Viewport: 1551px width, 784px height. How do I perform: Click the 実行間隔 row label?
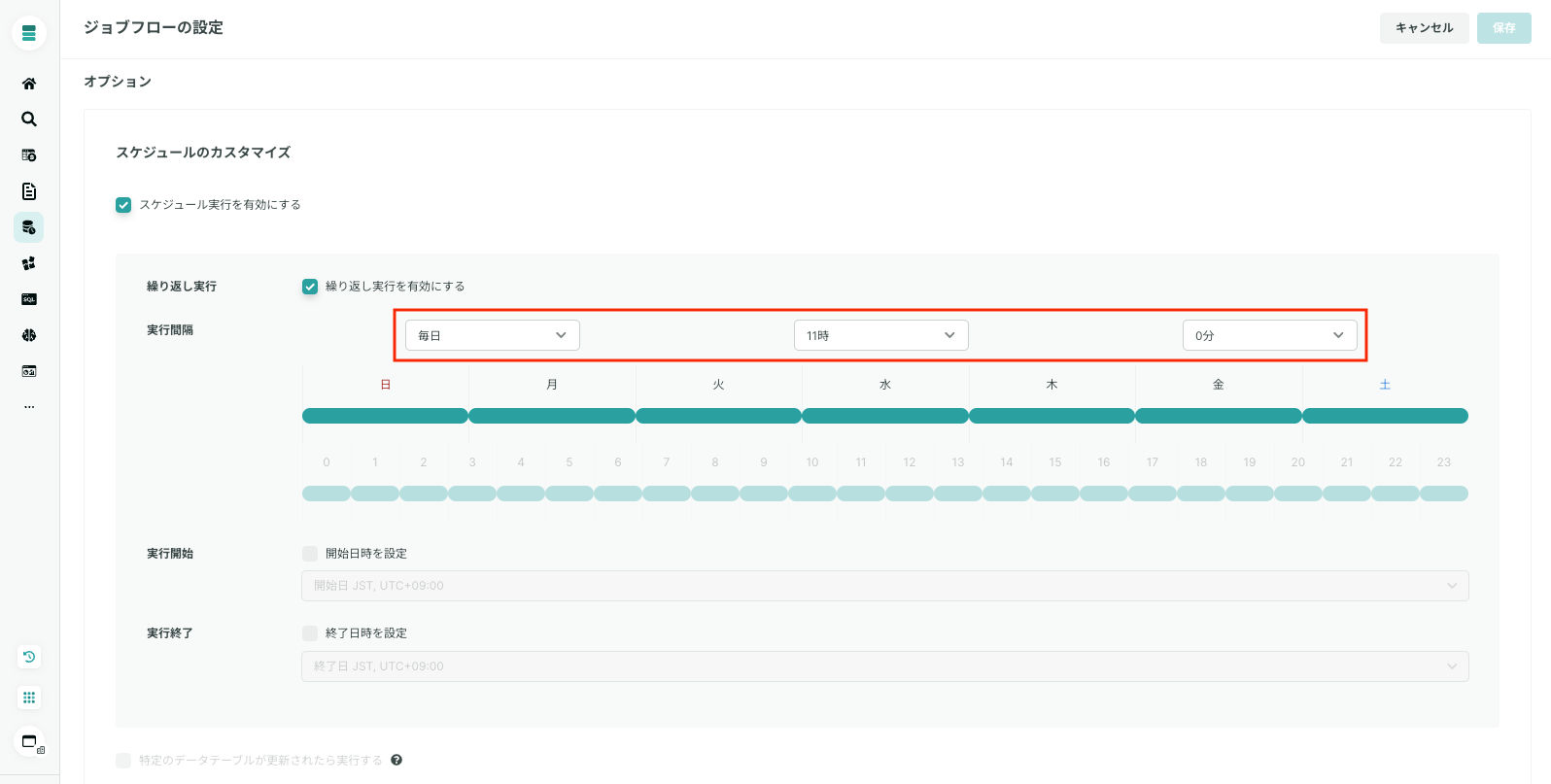pyautogui.click(x=170, y=330)
